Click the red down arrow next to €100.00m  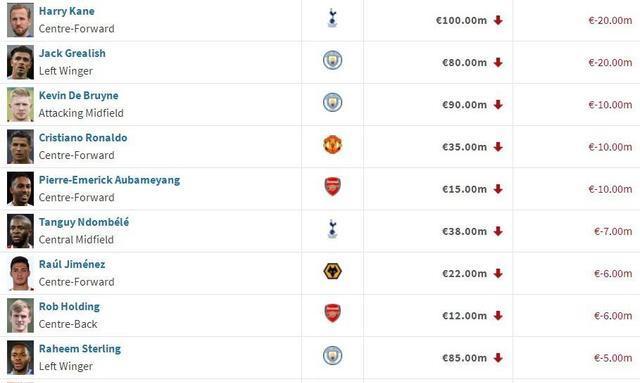[x=498, y=20]
